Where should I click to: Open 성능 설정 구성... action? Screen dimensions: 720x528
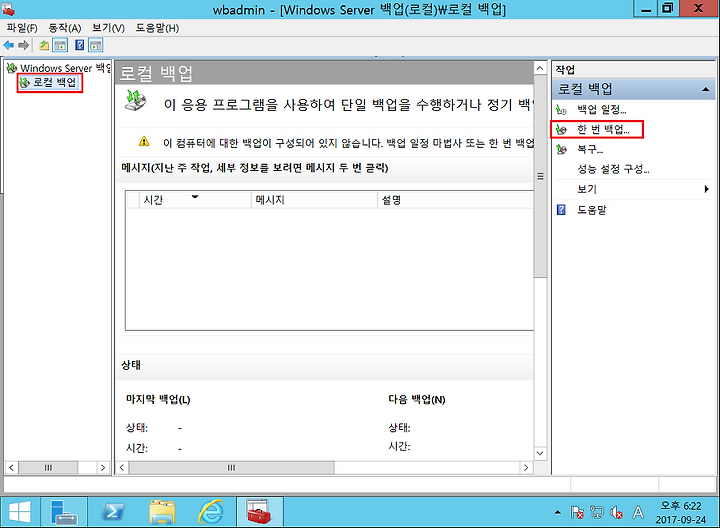point(613,169)
